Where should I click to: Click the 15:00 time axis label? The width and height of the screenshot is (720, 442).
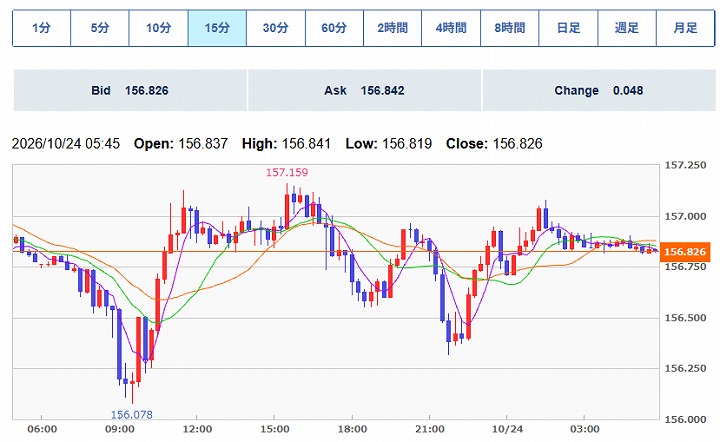tap(275, 429)
